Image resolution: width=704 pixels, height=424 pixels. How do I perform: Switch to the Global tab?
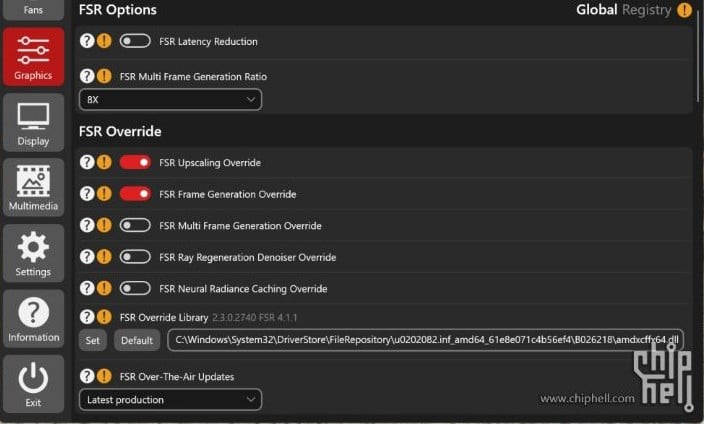(597, 9)
